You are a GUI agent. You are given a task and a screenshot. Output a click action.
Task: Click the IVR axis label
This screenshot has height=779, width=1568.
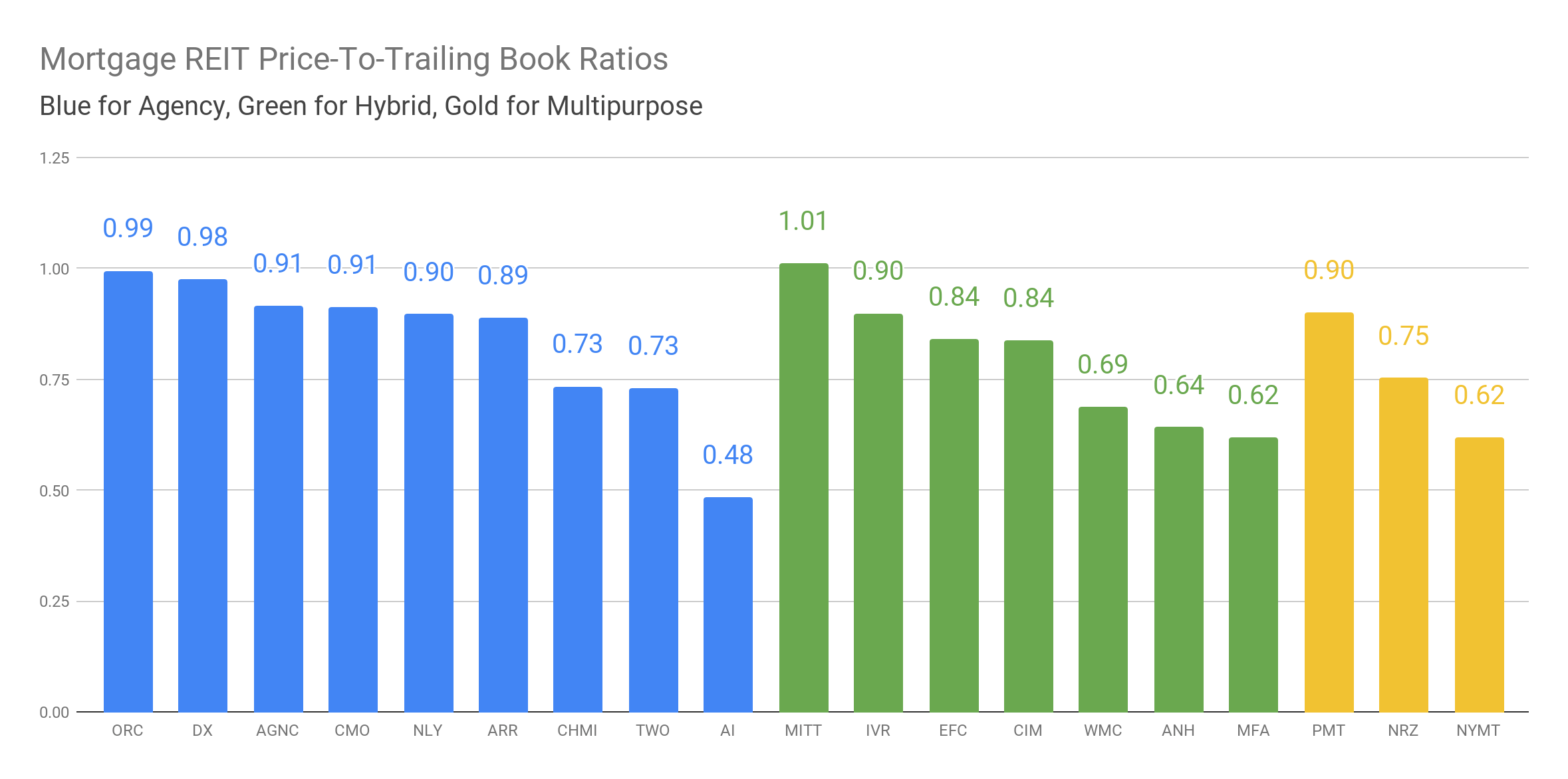(x=878, y=730)
